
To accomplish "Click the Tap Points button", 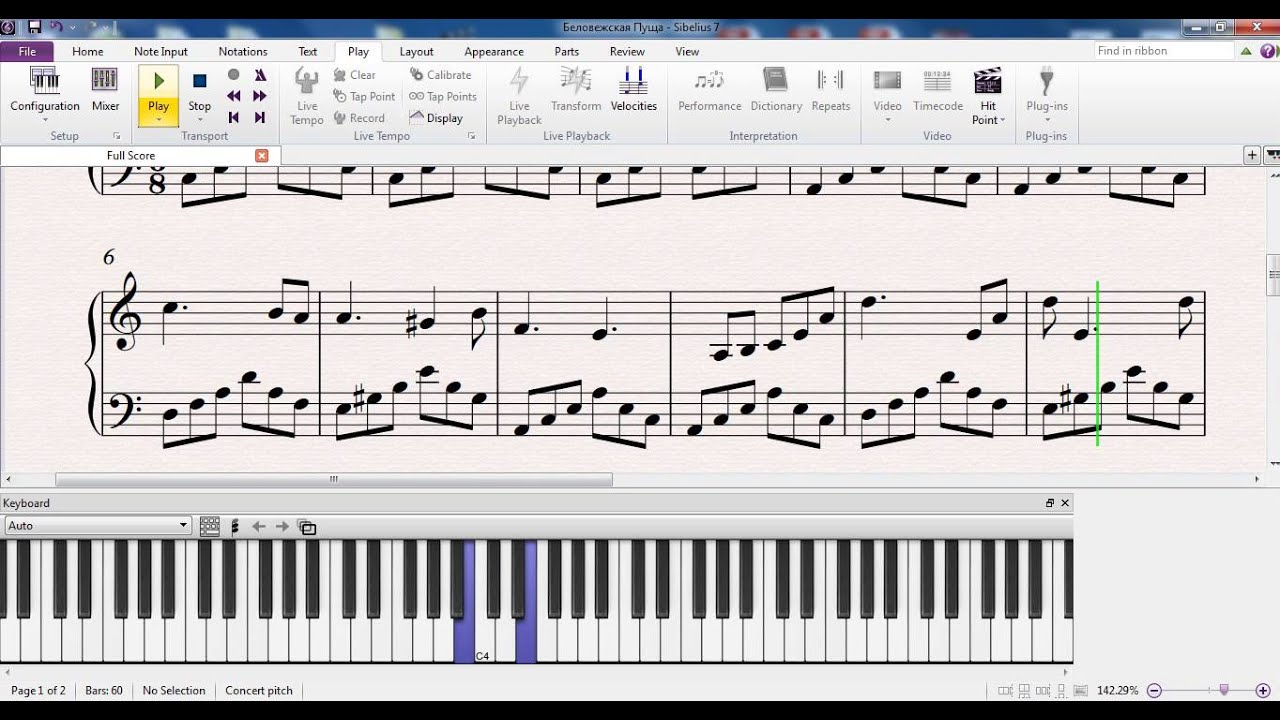I will (443, 96).
